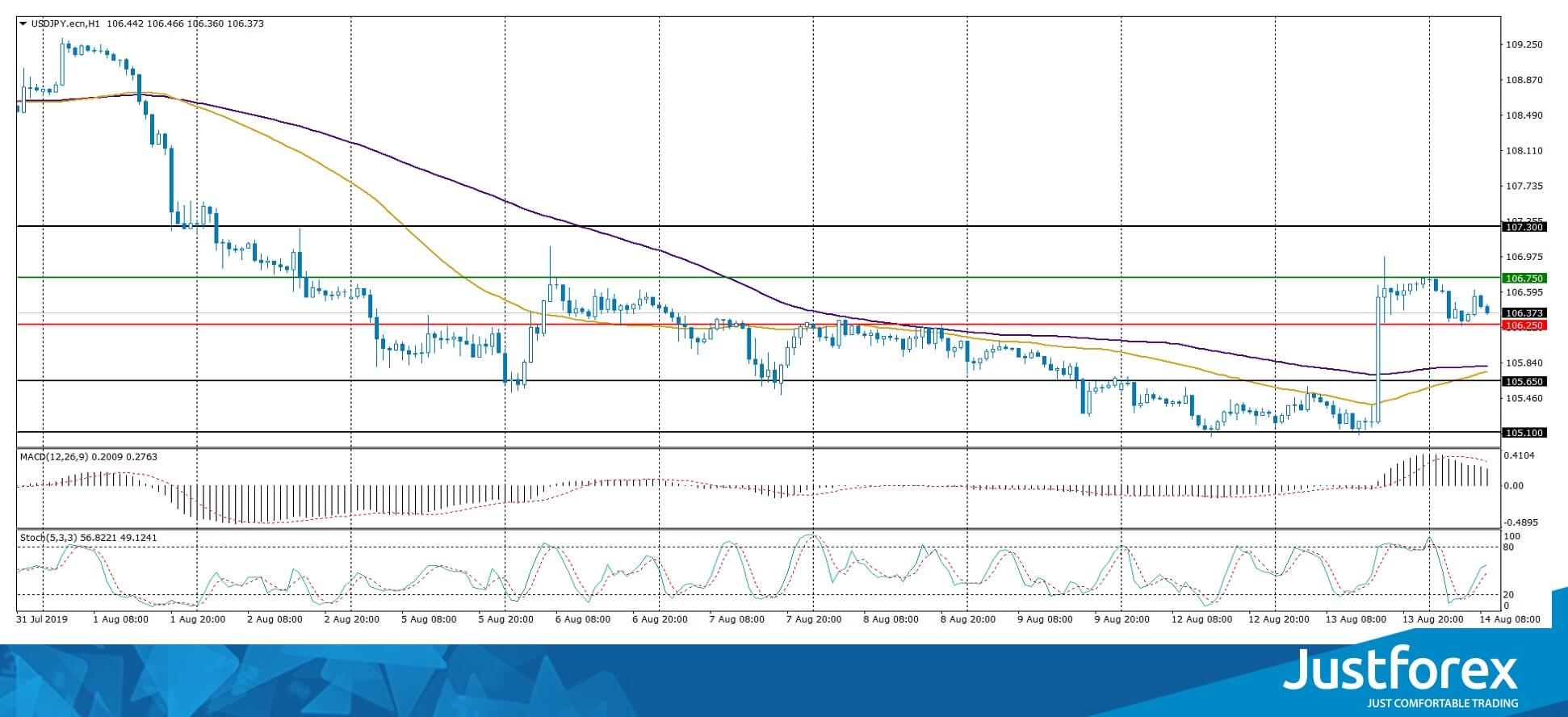Click the 107.735 price scale value
Viewport: 1568px width, 717px height.
pyautogui.click(x=1524, y=187)
